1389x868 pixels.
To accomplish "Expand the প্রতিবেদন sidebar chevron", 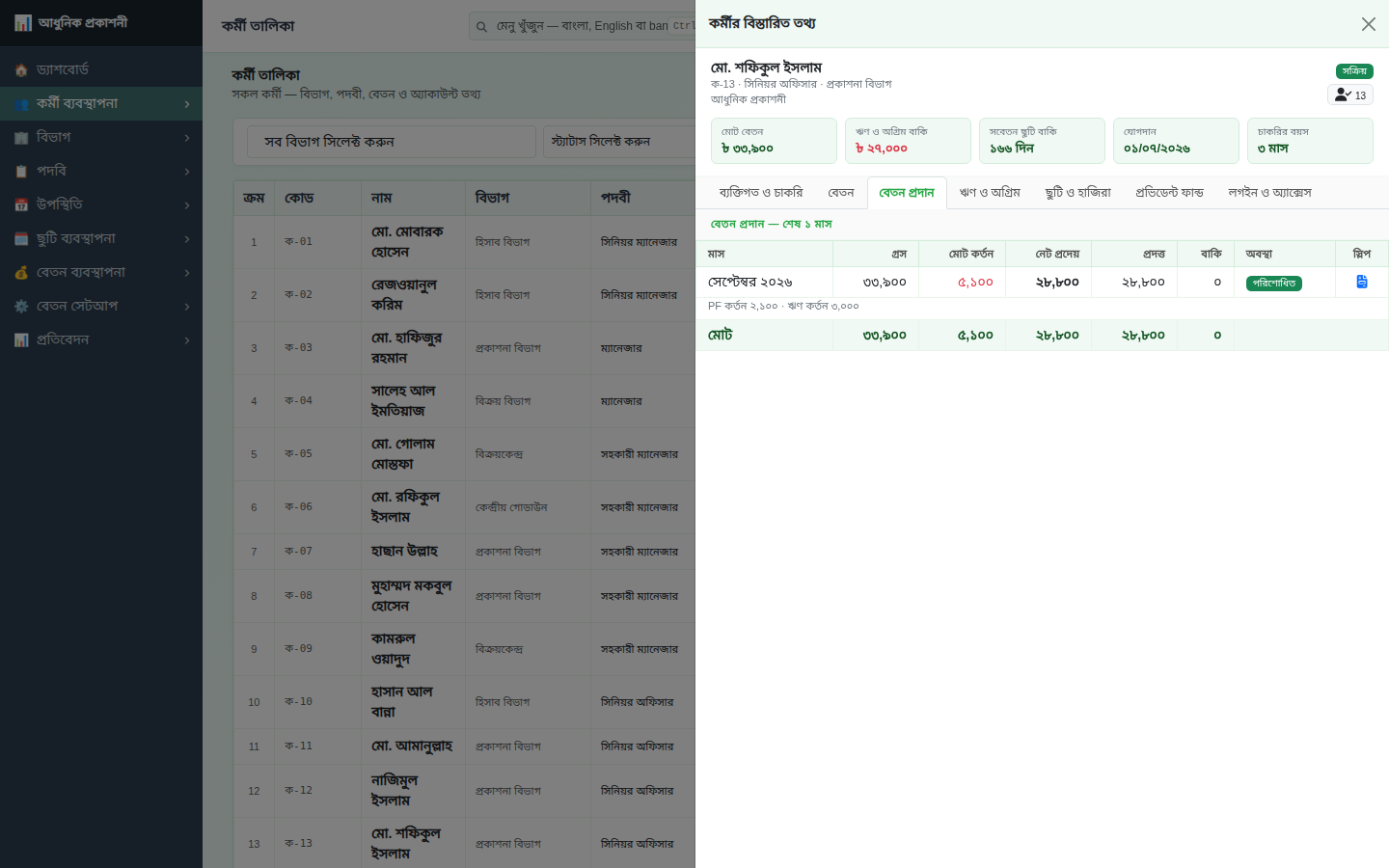I will point(187,339).
